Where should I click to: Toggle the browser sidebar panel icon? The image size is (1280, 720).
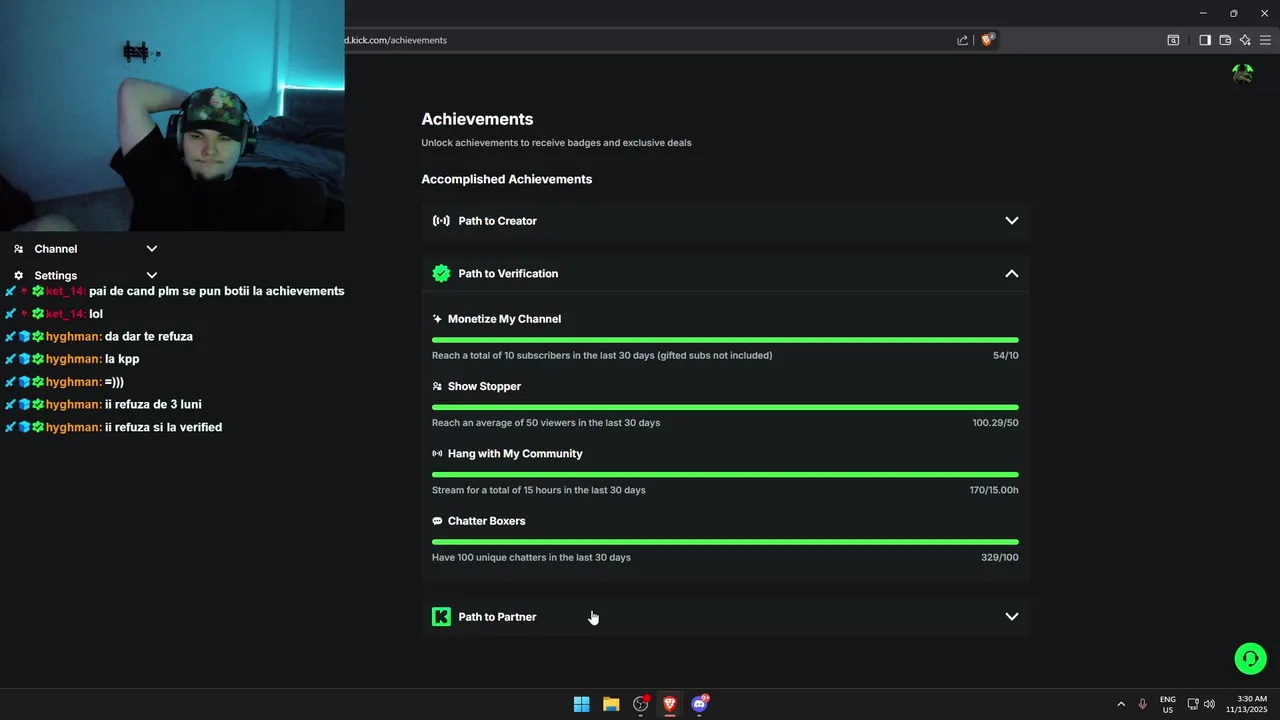[1205, 40]
